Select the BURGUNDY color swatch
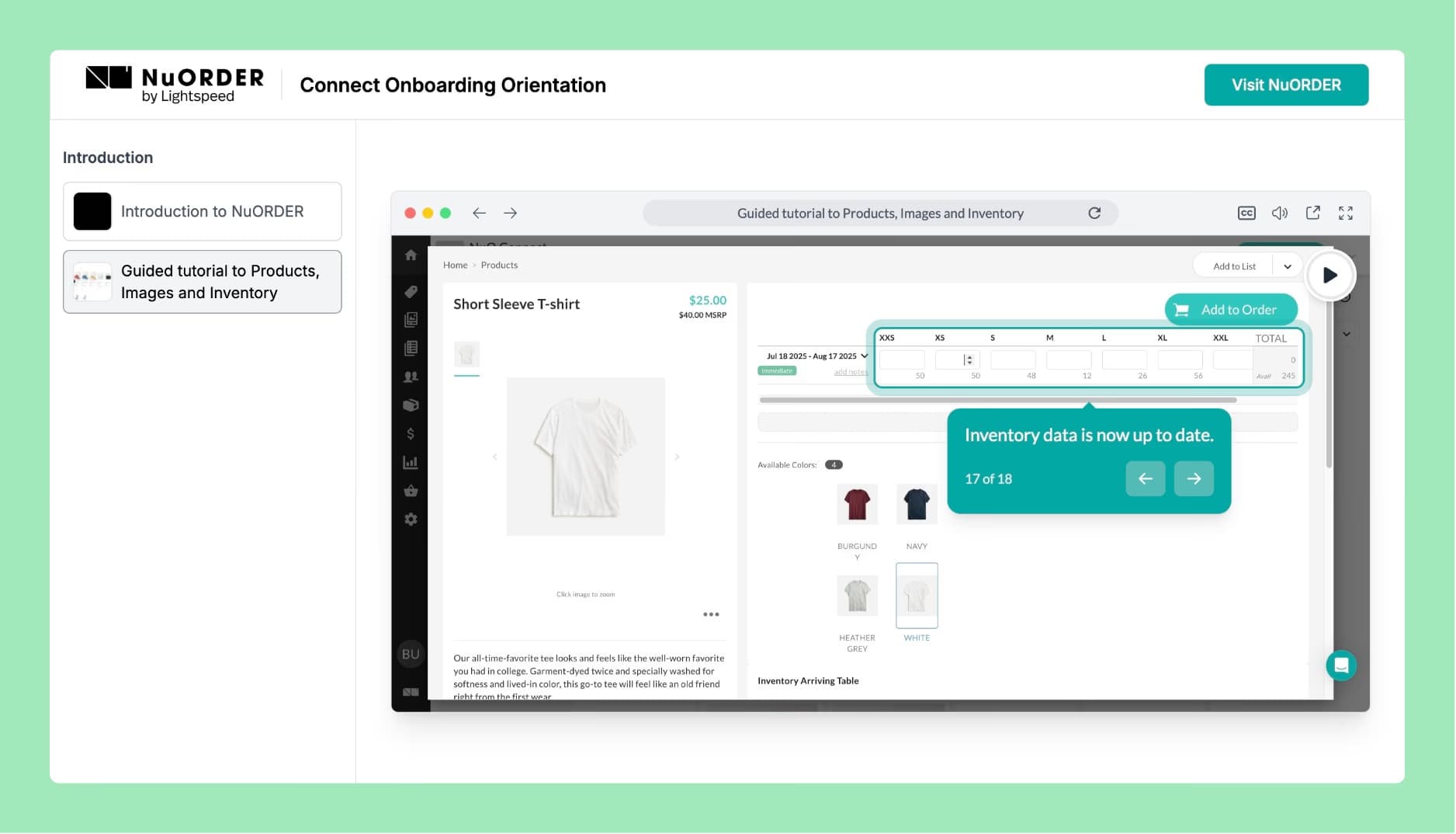Screen dimensions: 1456x834 pos(857,503)
